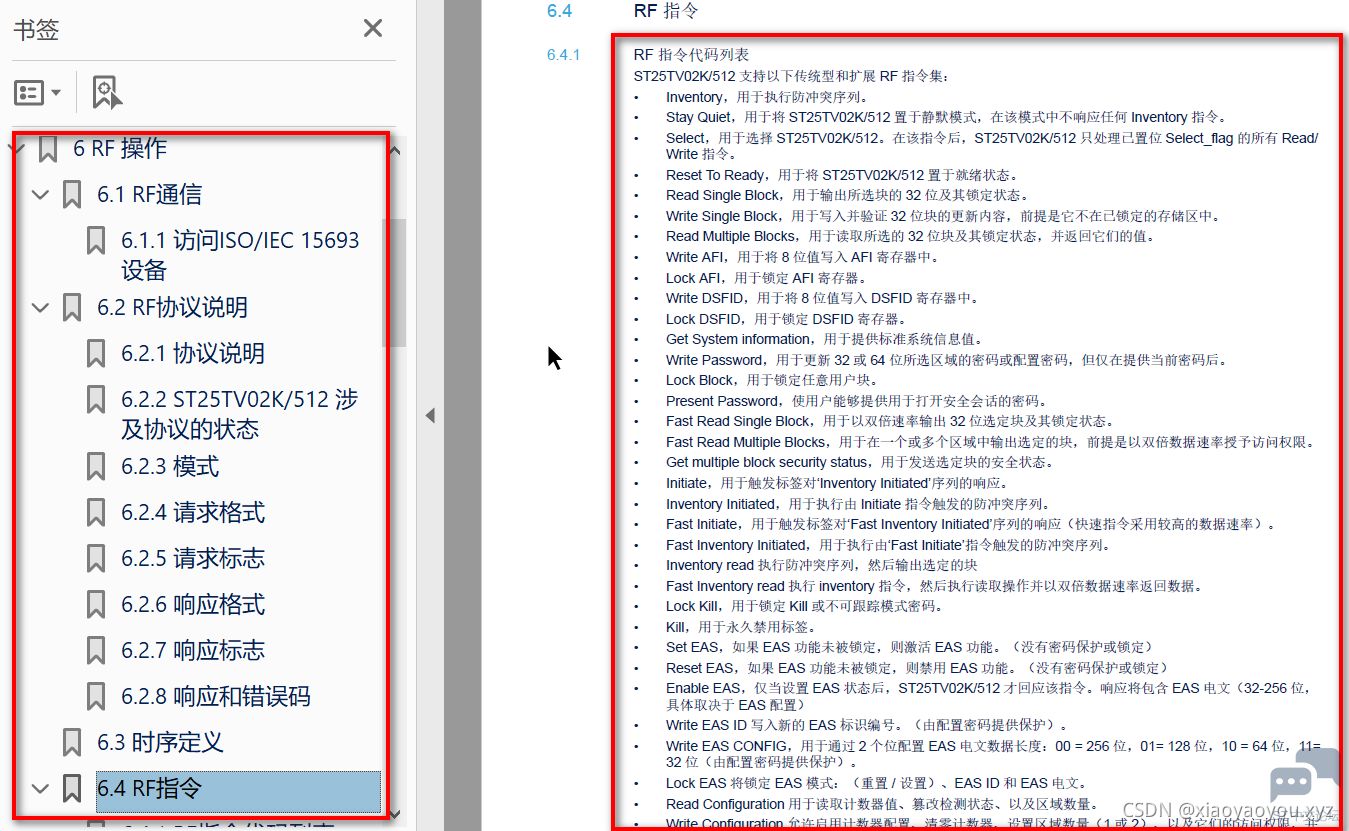
Task: Select bookmark 6.2.4 请求格式
Action: 193,512
